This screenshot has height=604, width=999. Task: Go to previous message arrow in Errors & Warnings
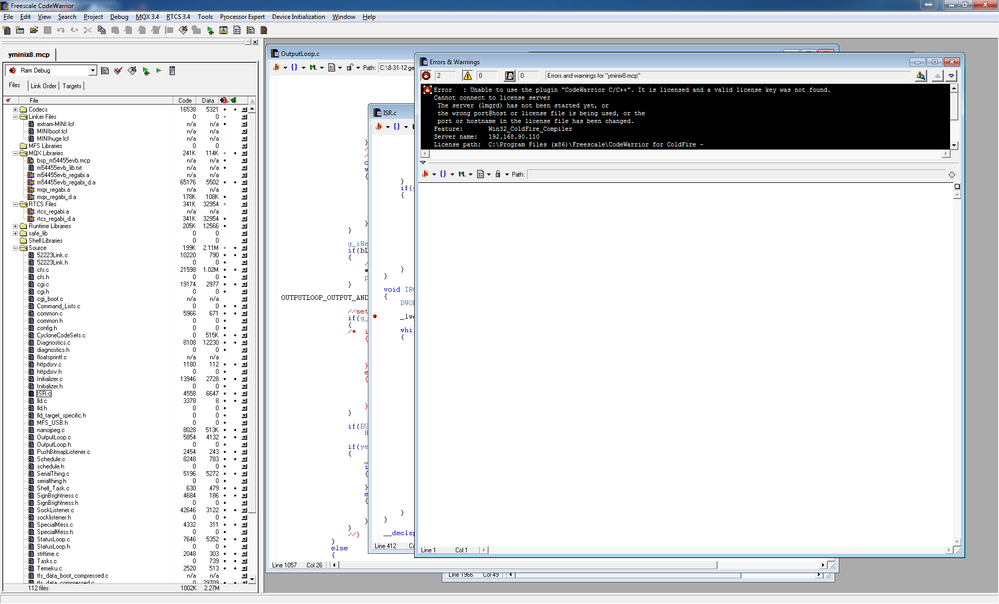coord(937,76)
